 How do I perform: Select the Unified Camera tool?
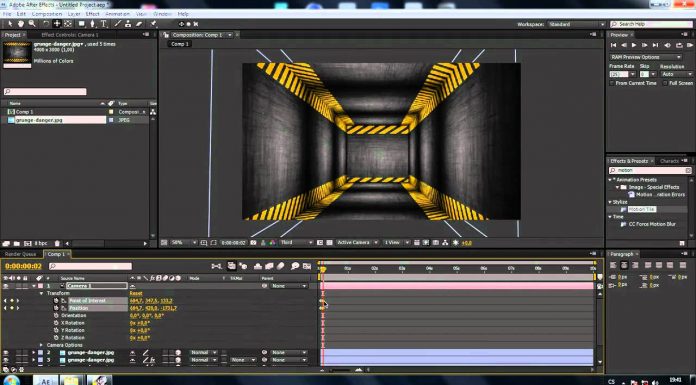click(57, 24)
